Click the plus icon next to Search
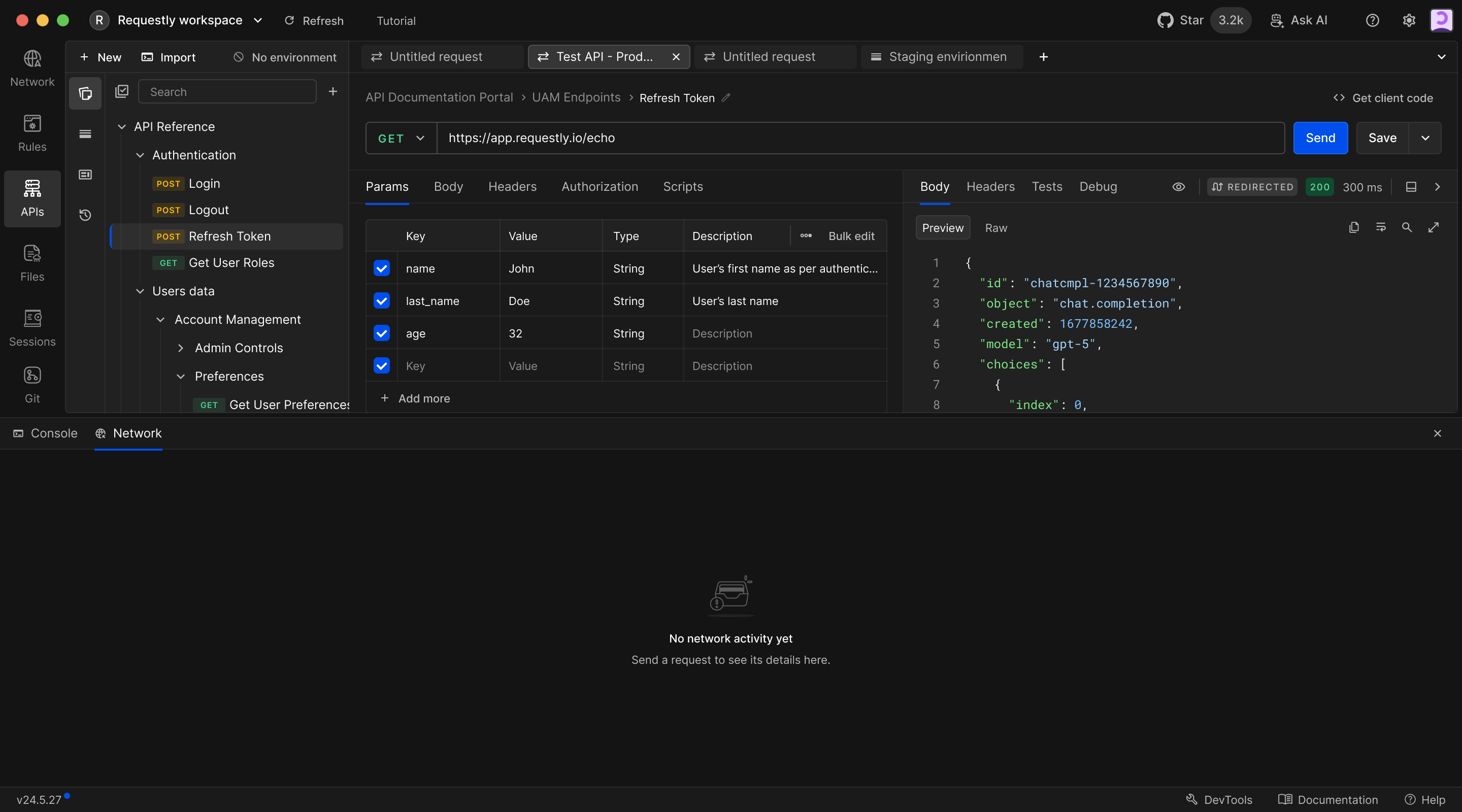Viewport: 1462px width, 812px height. pyautogui.click(x=333, y=91)
